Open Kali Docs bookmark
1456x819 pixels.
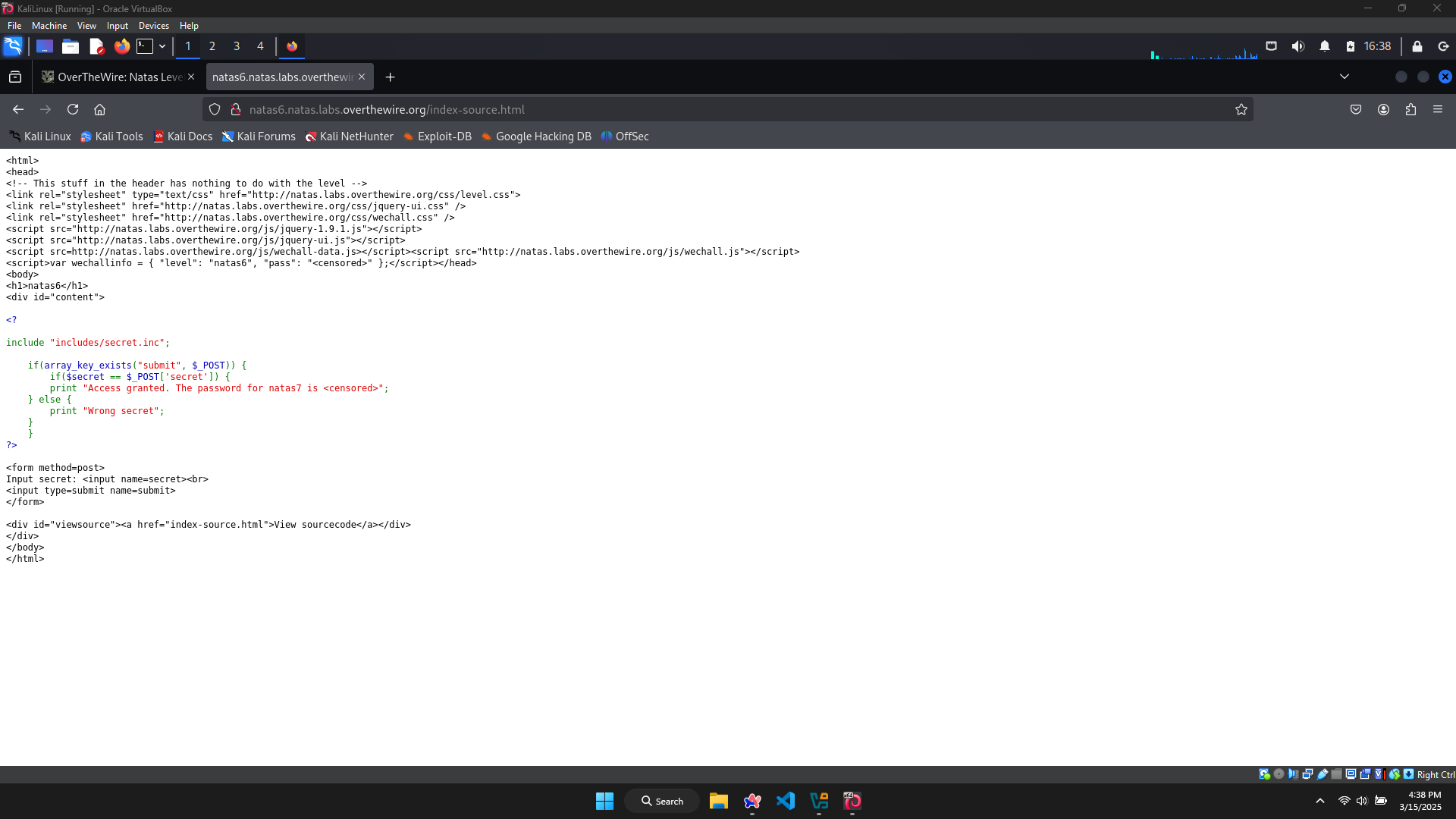click(x=183, y=136)
